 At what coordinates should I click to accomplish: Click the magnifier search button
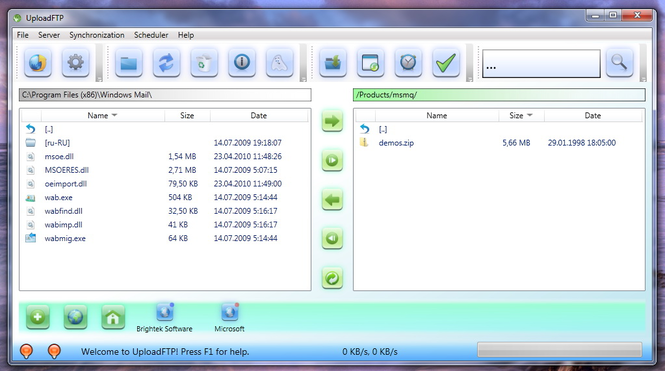619,63
